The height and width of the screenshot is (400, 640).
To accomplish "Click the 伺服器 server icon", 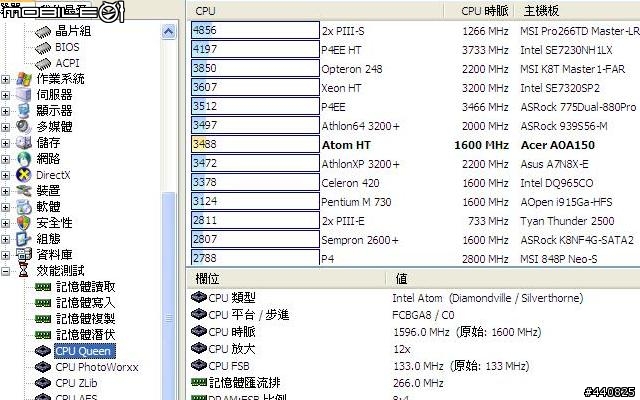I will point(24,95).
